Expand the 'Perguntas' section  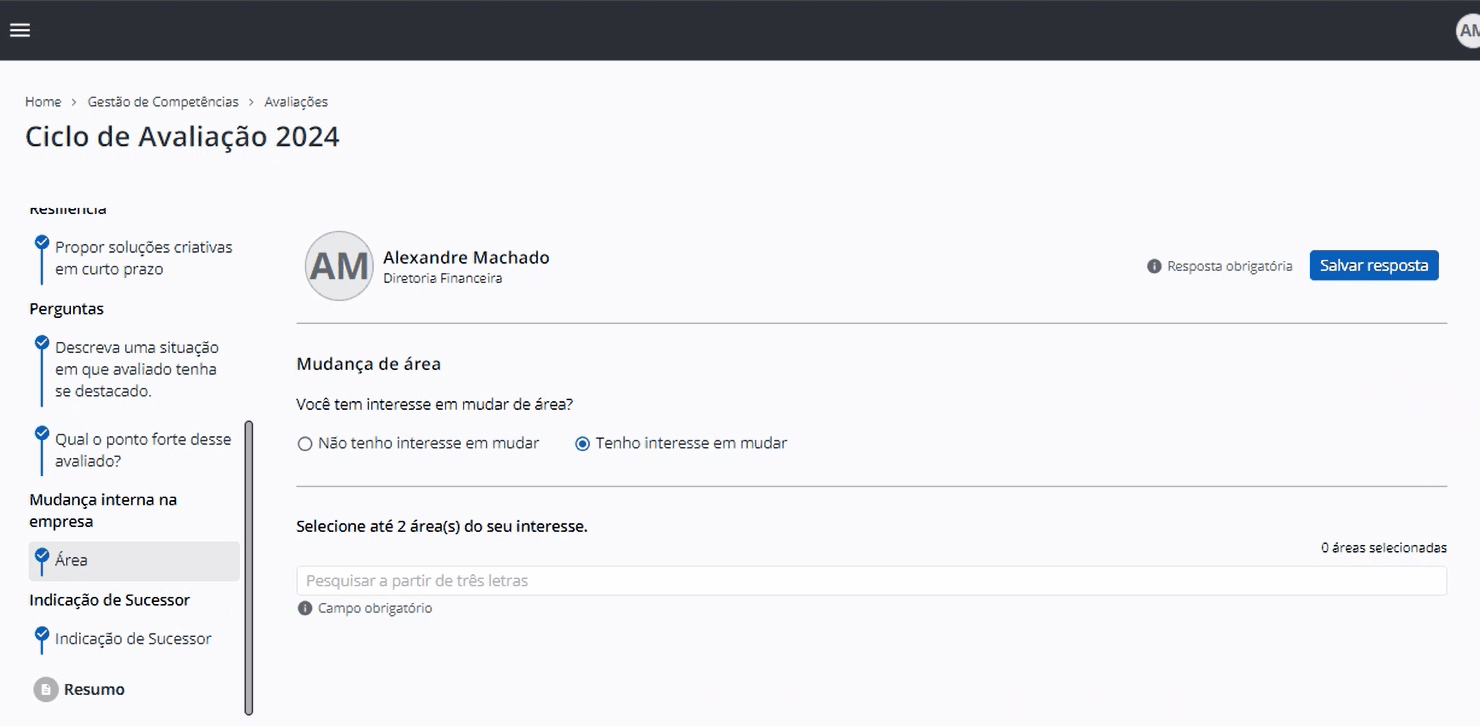click(66, 308)
